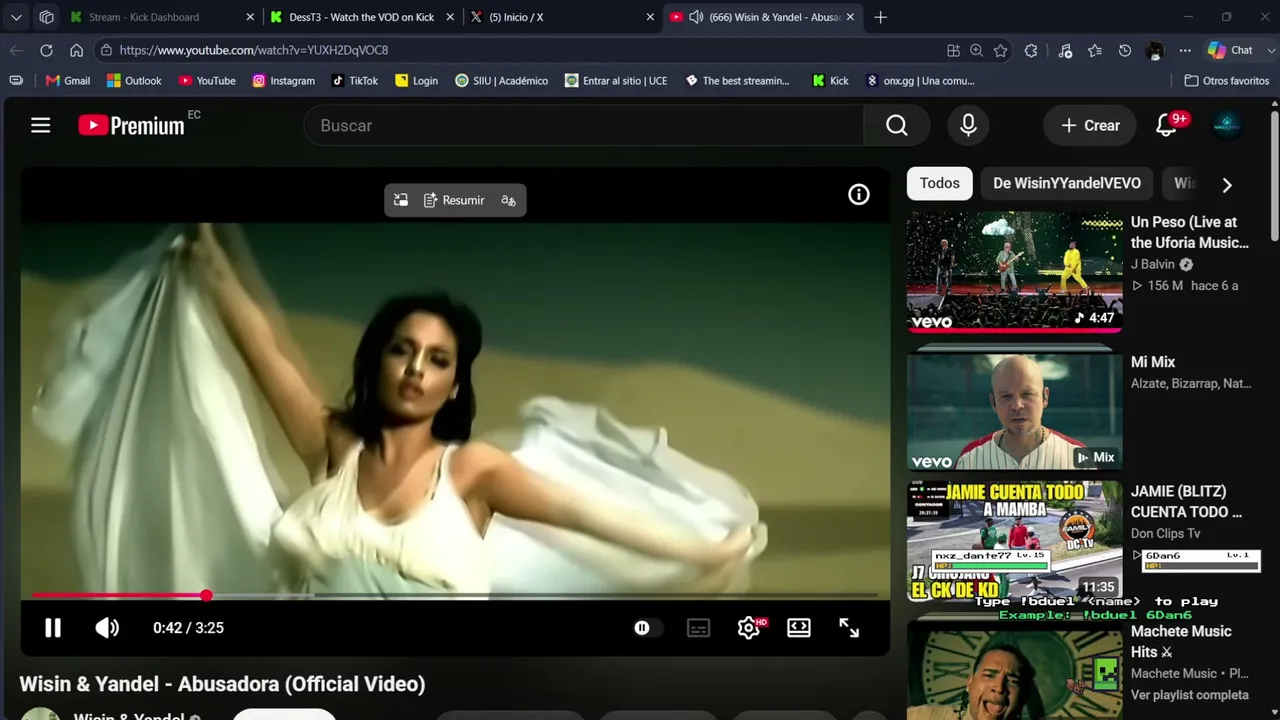Close the Inicio / X tab
Screen dimensions: 1280x720
point(650,17)
